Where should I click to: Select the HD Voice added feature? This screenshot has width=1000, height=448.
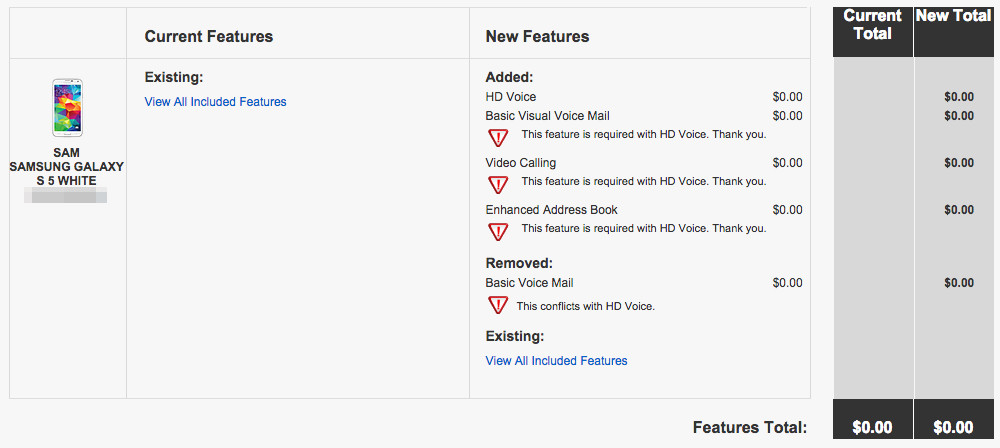click(511, 97)
